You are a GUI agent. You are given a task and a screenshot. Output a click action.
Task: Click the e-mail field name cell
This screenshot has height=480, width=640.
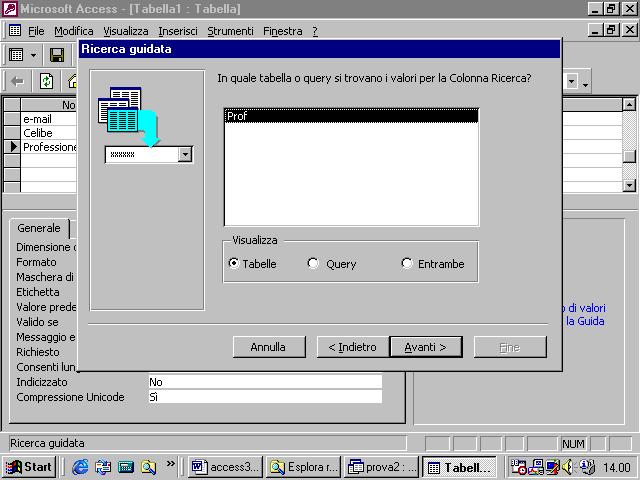click(49, 119)
